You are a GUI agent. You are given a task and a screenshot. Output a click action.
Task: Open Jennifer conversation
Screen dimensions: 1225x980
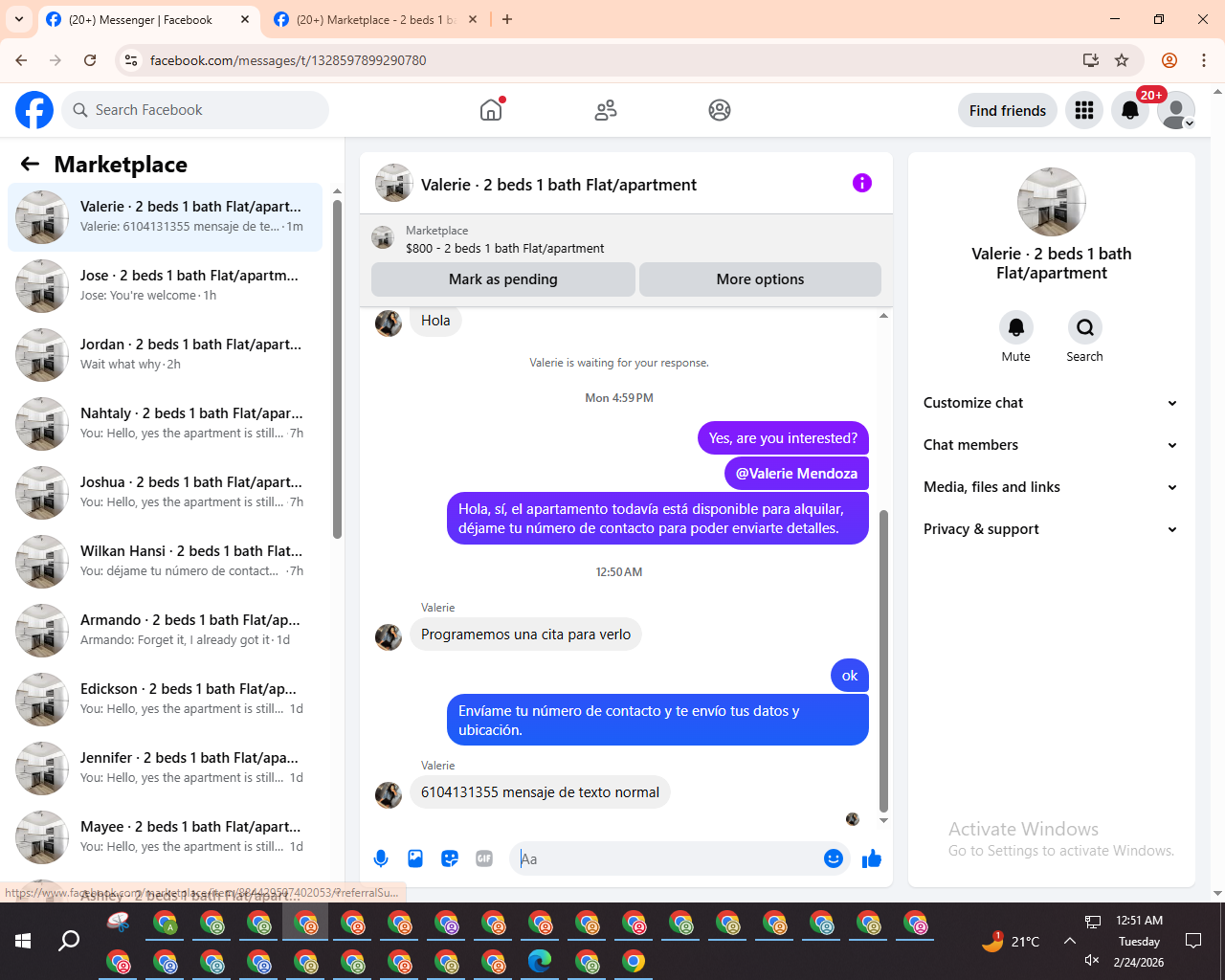(x=165, y=768)
